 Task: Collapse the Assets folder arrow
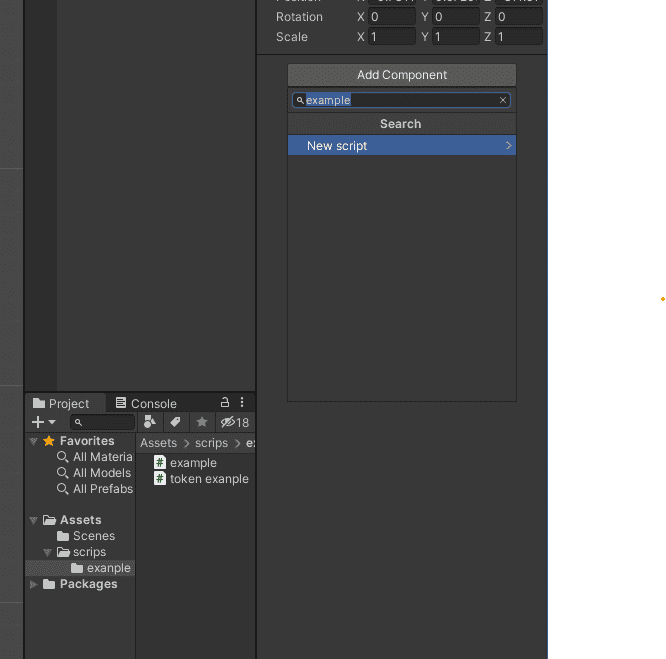34,520
